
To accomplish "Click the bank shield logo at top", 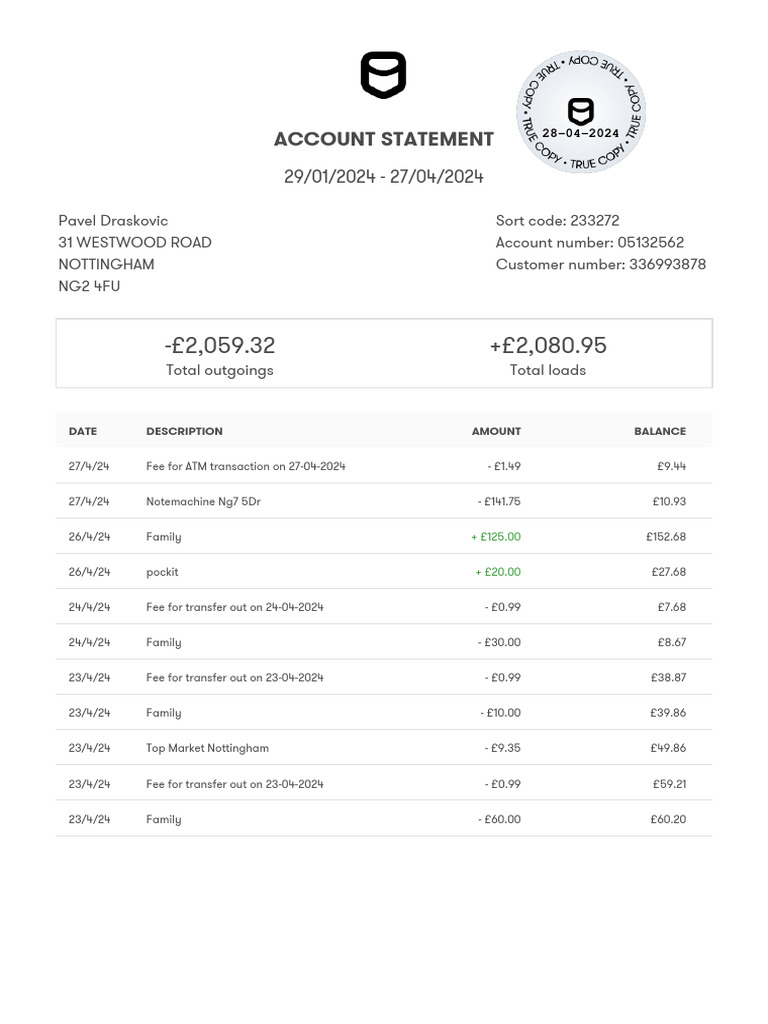I will [383, 75].
